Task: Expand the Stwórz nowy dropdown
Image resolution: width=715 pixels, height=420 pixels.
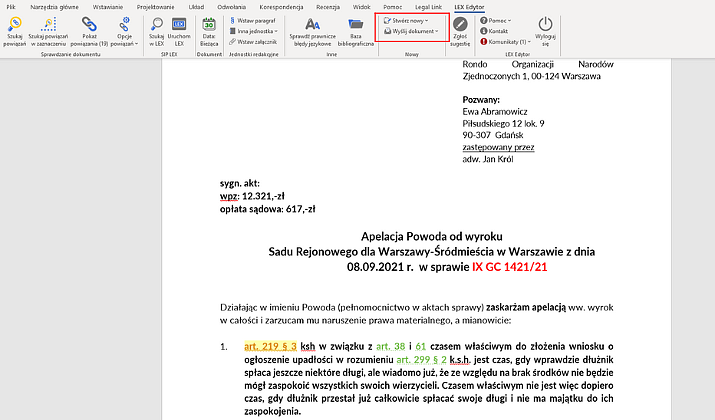Action: point(406,21)
